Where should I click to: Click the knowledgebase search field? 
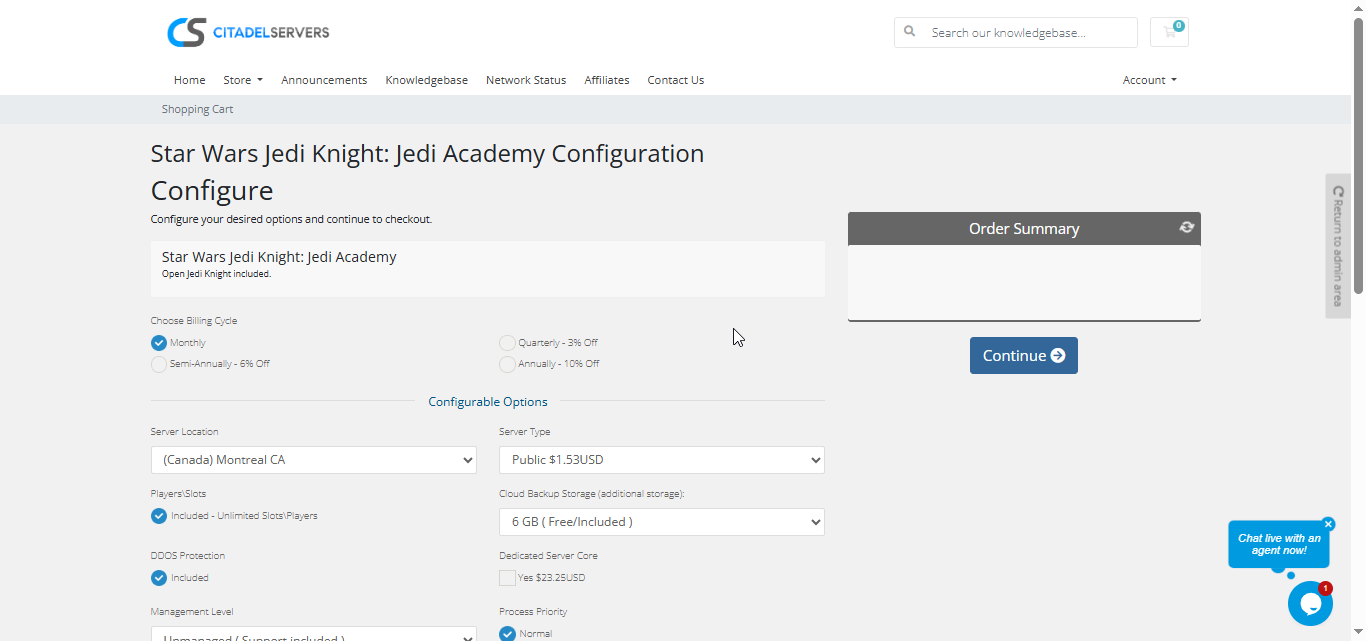click(x=1030, y=33)
